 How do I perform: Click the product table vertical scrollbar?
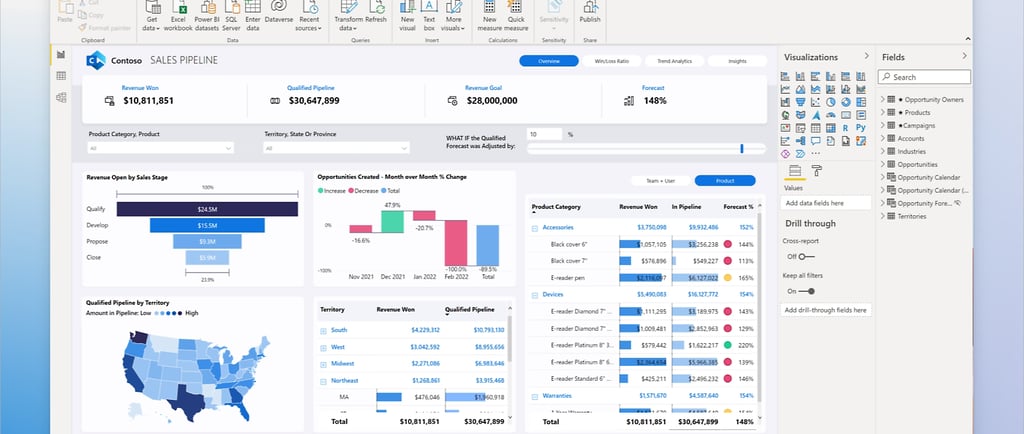760,307
